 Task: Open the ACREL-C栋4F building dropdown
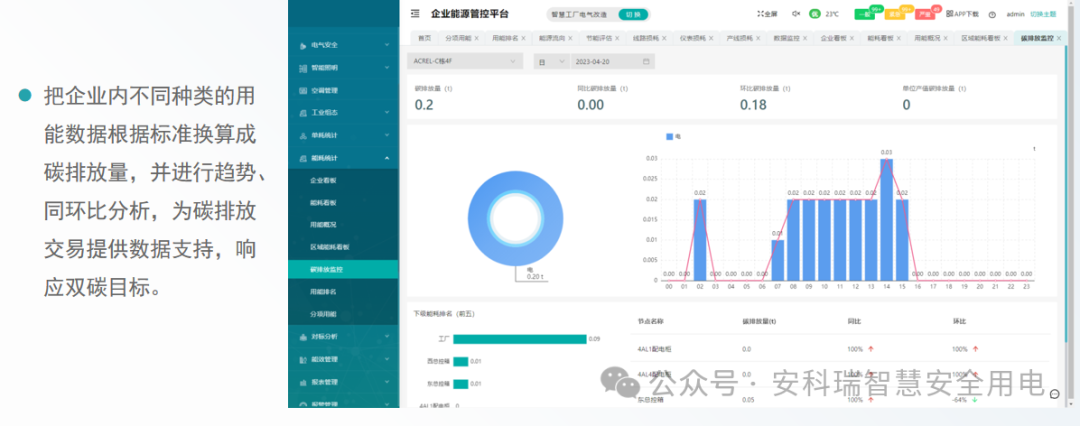[465, 61]
